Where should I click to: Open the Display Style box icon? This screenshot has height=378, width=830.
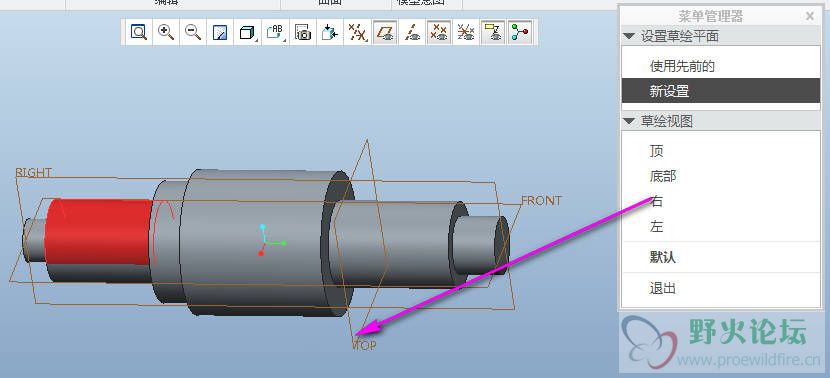click(x=247, y=33)
